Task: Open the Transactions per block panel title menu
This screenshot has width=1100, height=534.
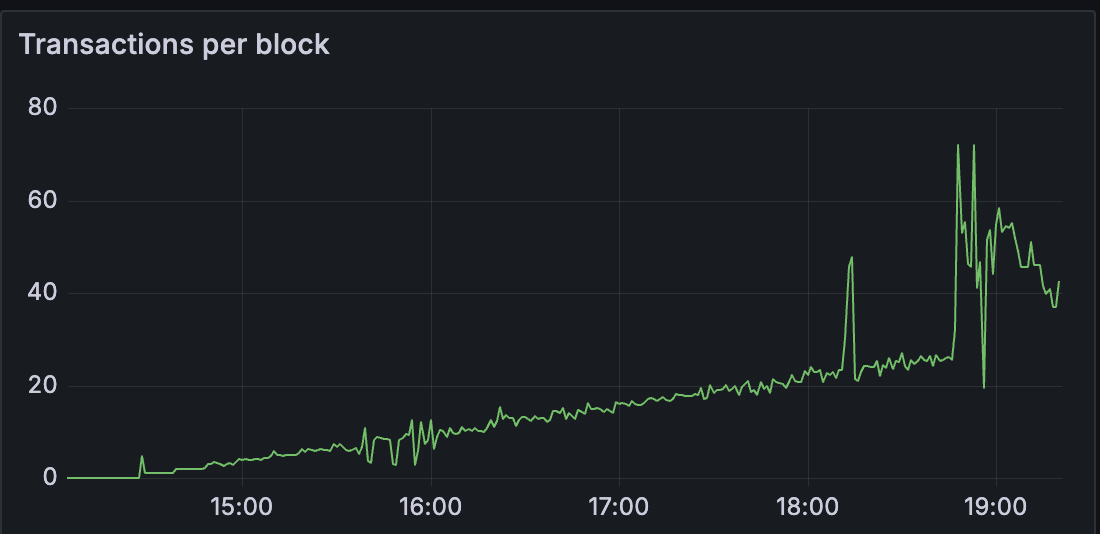Action: point(174,45)
